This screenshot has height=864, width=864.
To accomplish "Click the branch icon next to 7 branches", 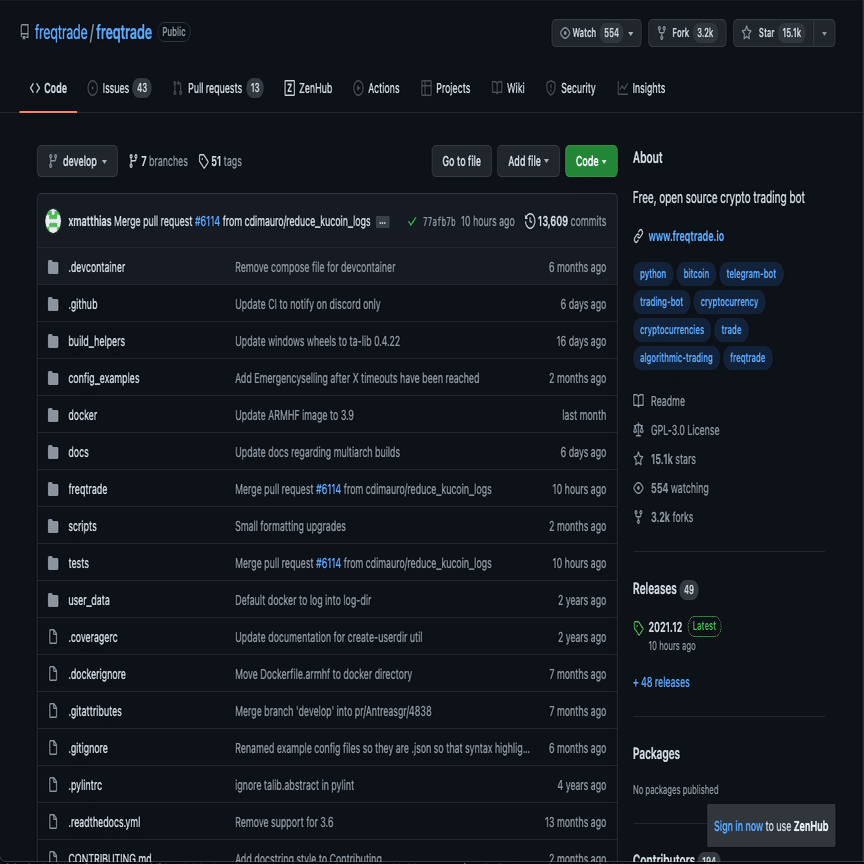I will click(132, 160).
